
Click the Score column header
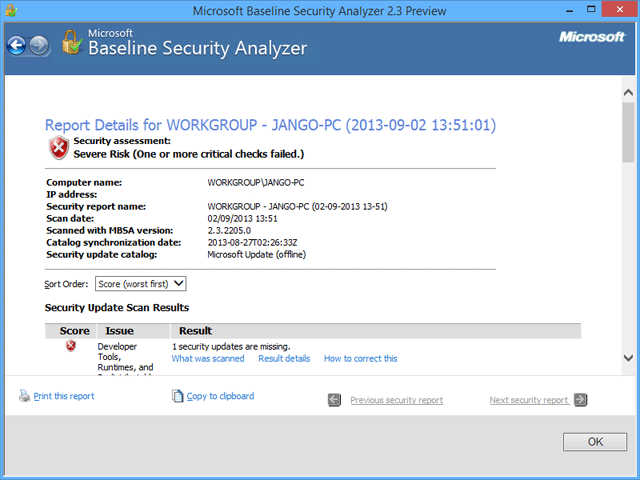point(75,330)
